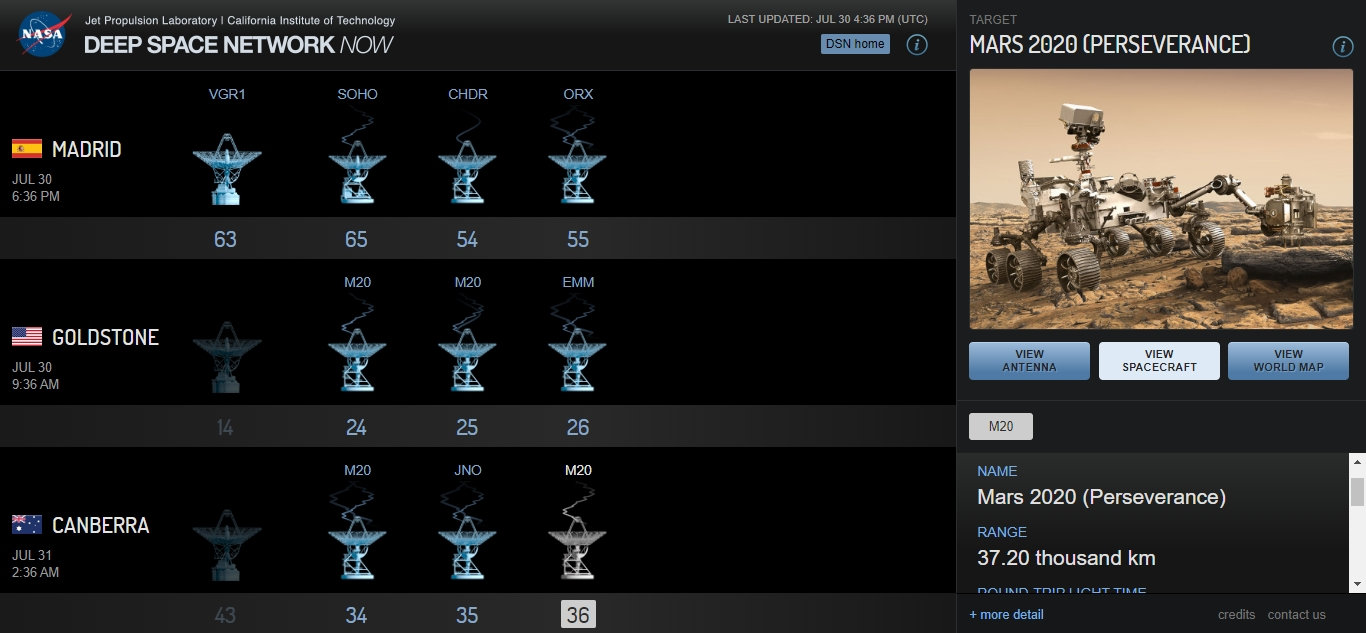Click the Spain flag for Madrid

[x=27, y=149]
